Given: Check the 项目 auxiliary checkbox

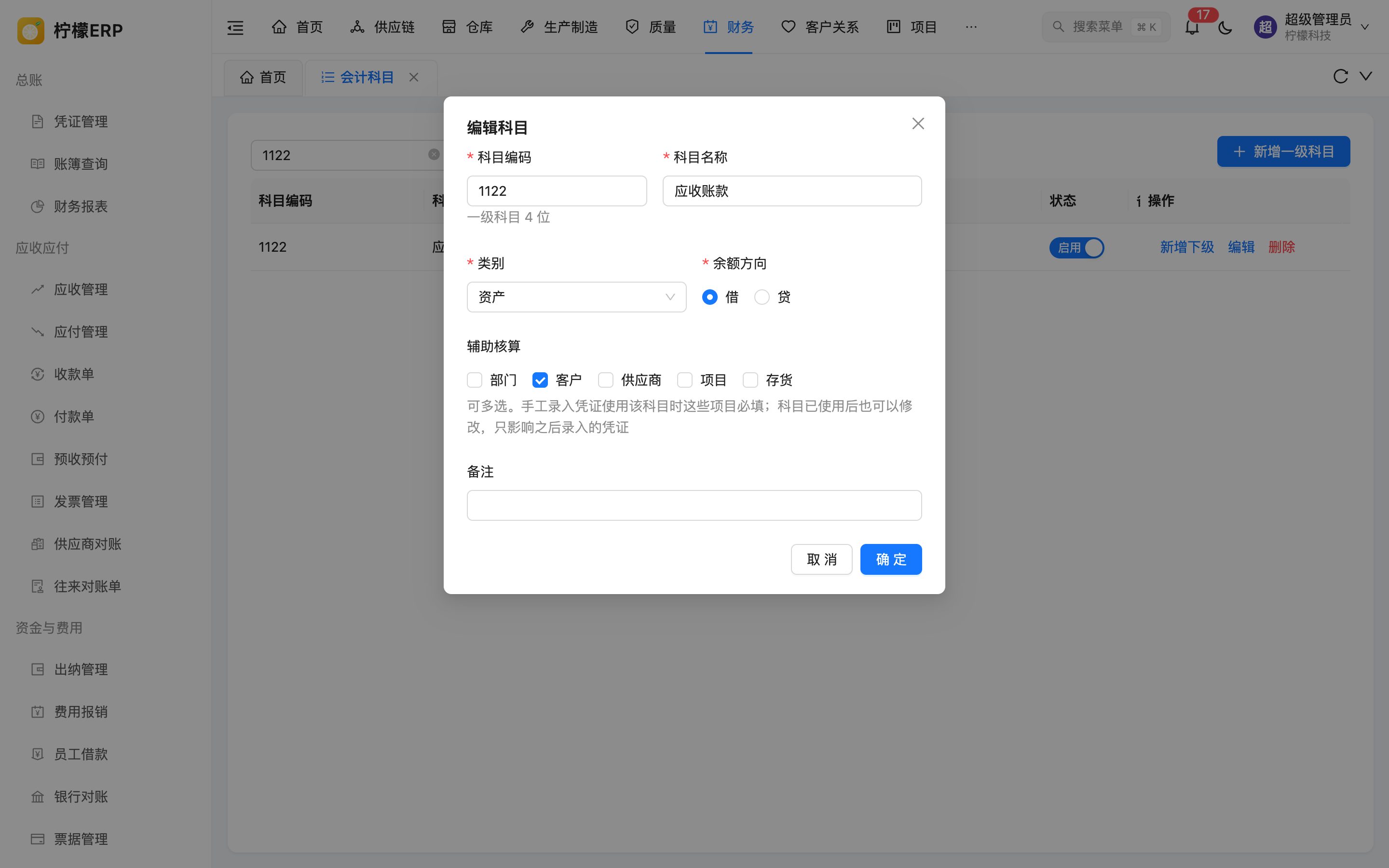Looking at the screenshot, I should click(x=685, y=380).
